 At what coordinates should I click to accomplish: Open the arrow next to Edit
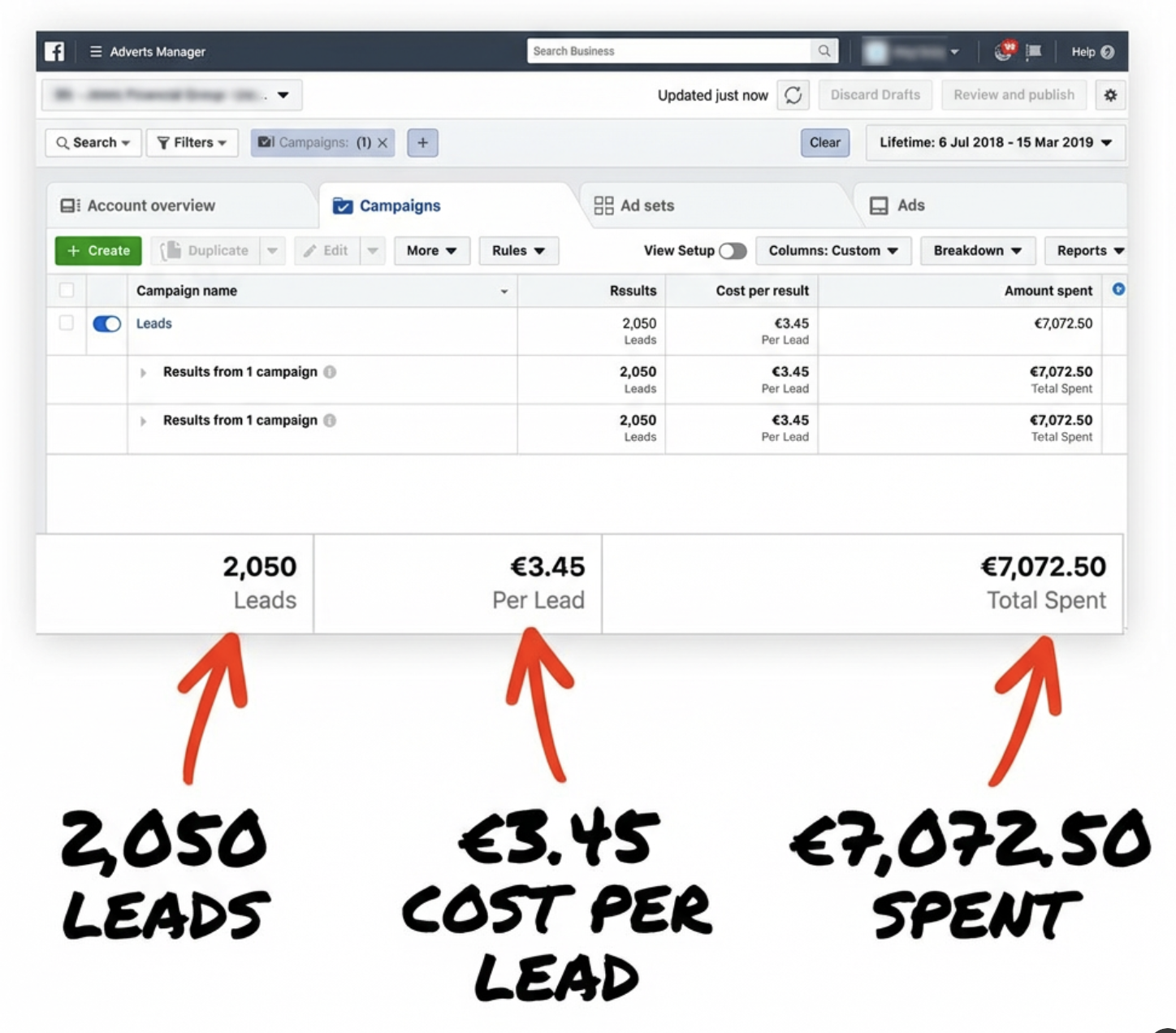(372, 251)
